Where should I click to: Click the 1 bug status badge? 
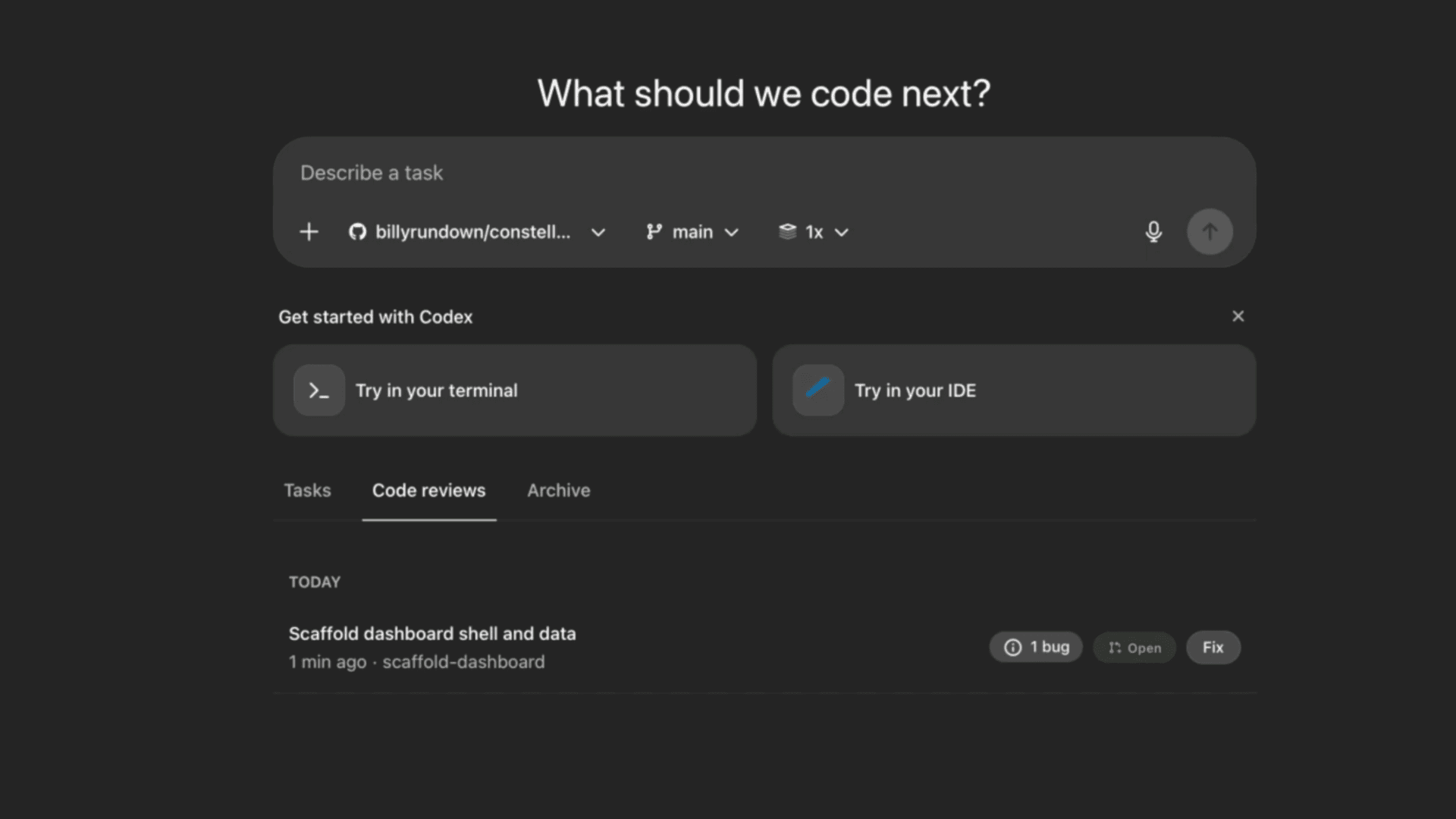pos(1036,647)
